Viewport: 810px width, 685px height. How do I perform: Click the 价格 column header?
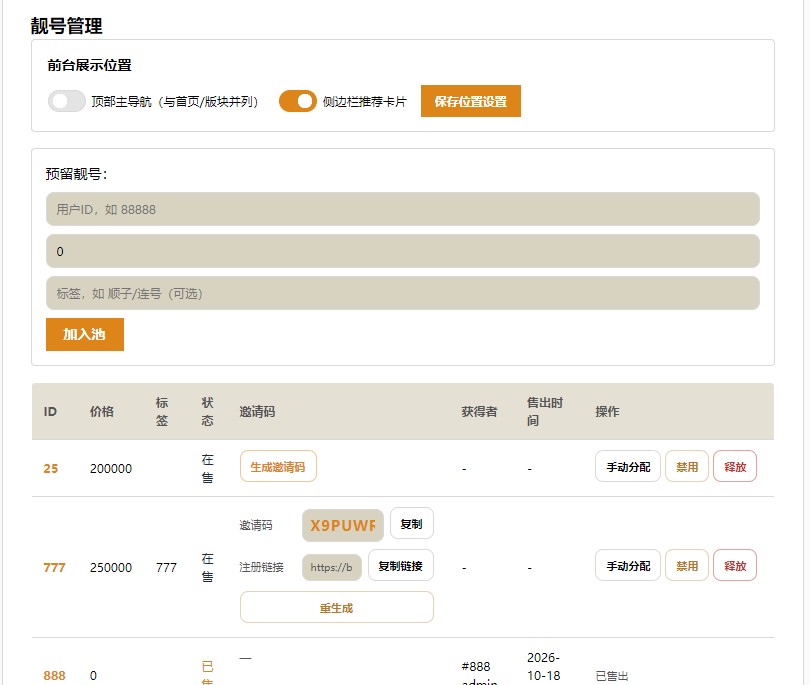click(102, 411)
